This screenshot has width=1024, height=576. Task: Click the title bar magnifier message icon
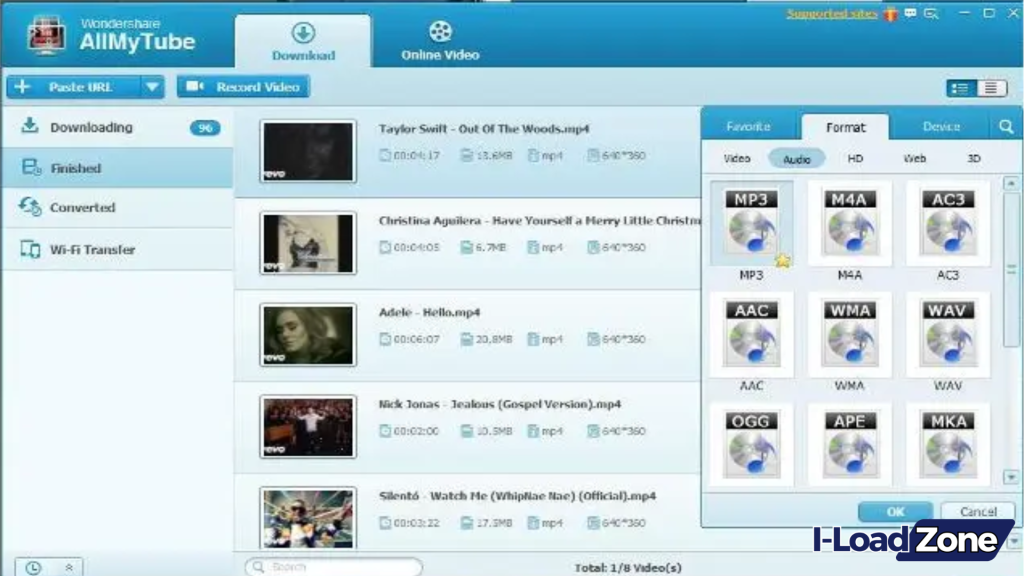pyautogui.click(x=931, y=14)
